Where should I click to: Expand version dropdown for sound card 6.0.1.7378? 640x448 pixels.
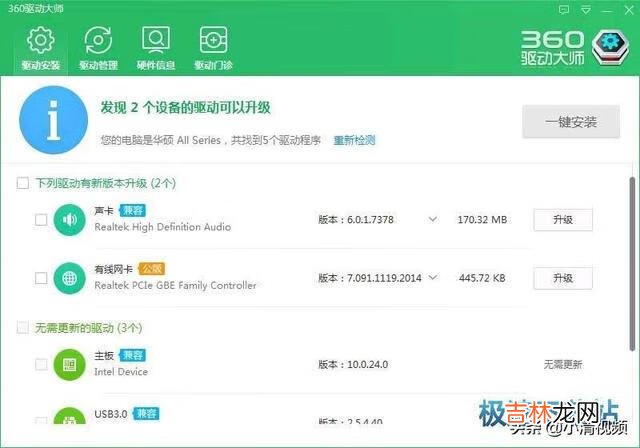coord(433,219)
